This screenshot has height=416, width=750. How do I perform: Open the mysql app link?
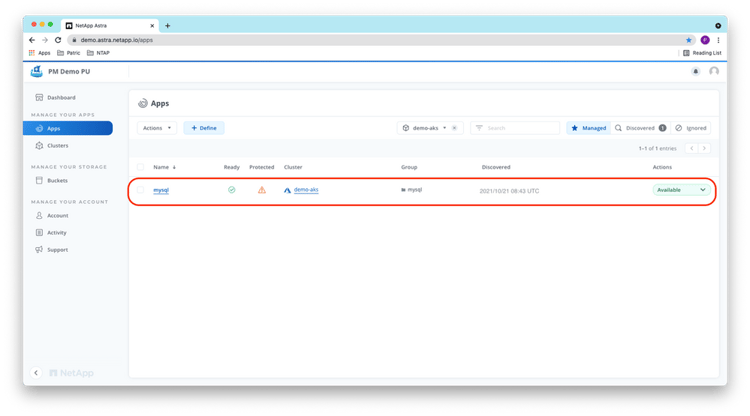pos(161,189)
